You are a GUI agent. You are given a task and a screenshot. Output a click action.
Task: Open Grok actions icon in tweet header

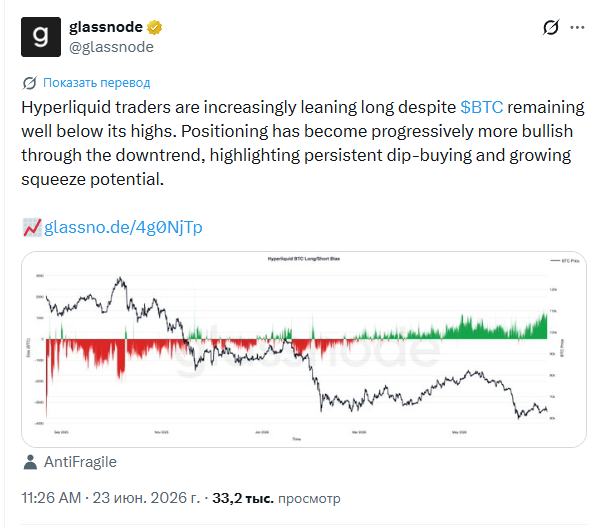pos(551,27)
